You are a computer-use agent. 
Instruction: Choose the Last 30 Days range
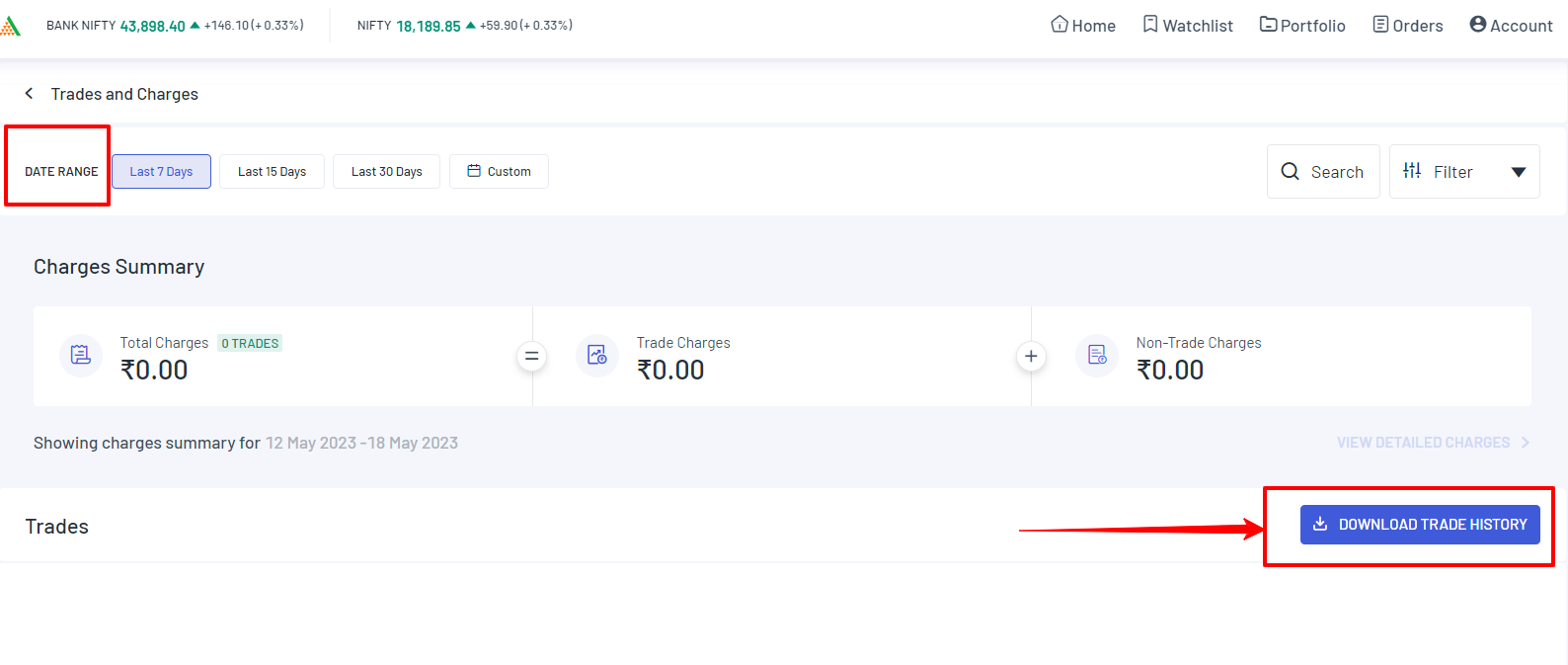coord(386,172)
